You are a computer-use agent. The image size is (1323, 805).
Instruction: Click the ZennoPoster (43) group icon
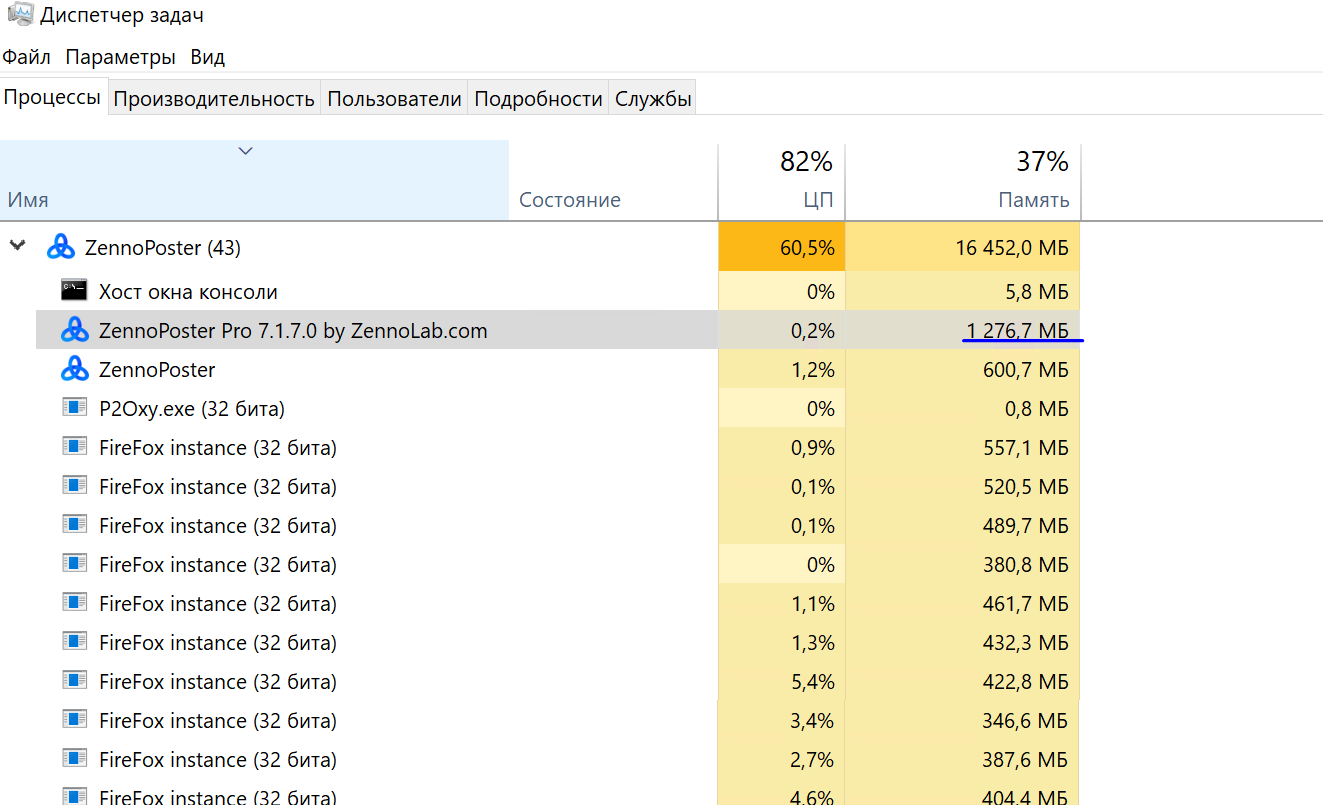click(x=61, y=248)
